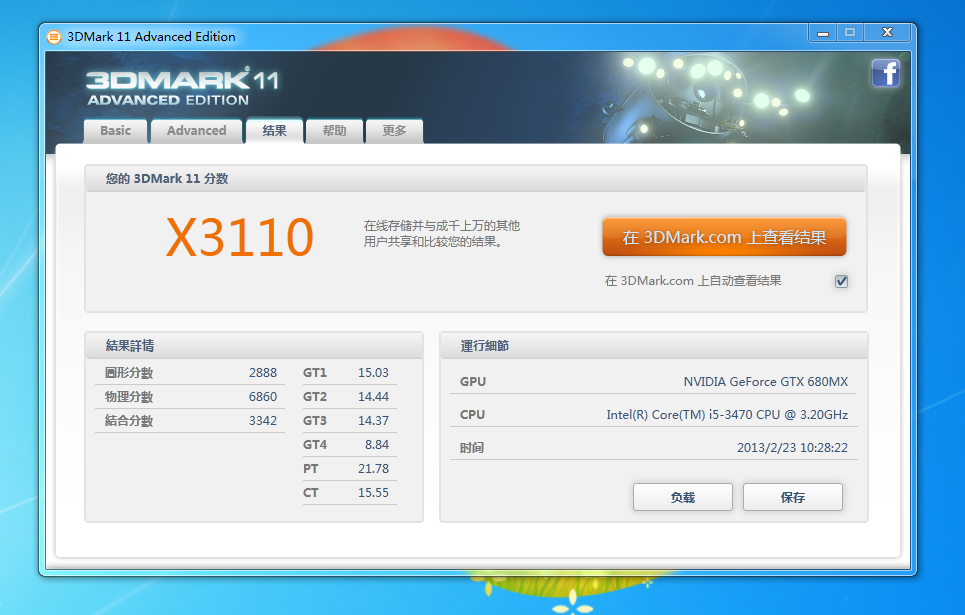Click the GT4 result 8.84
Viewport: 965px width, 615px height.
[x=377, y=444]
